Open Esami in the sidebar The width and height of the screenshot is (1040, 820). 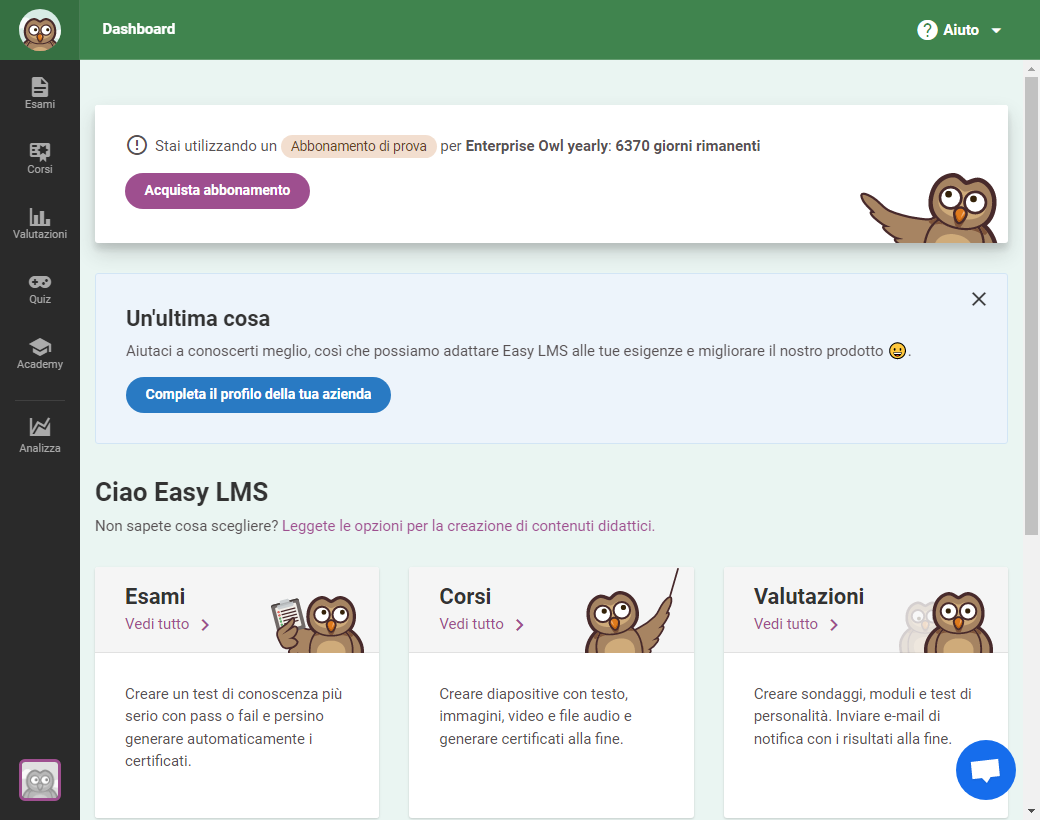40,93
